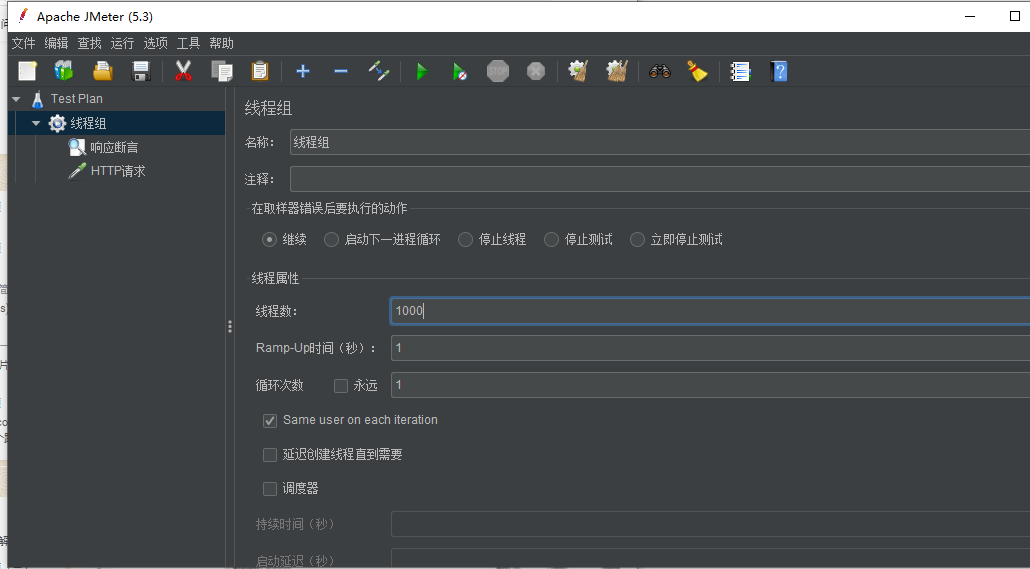Image resolution: width=1030 pixels, height=569 pixels.
Task: Open Search with binoculars icon
Action: point(660,71)
